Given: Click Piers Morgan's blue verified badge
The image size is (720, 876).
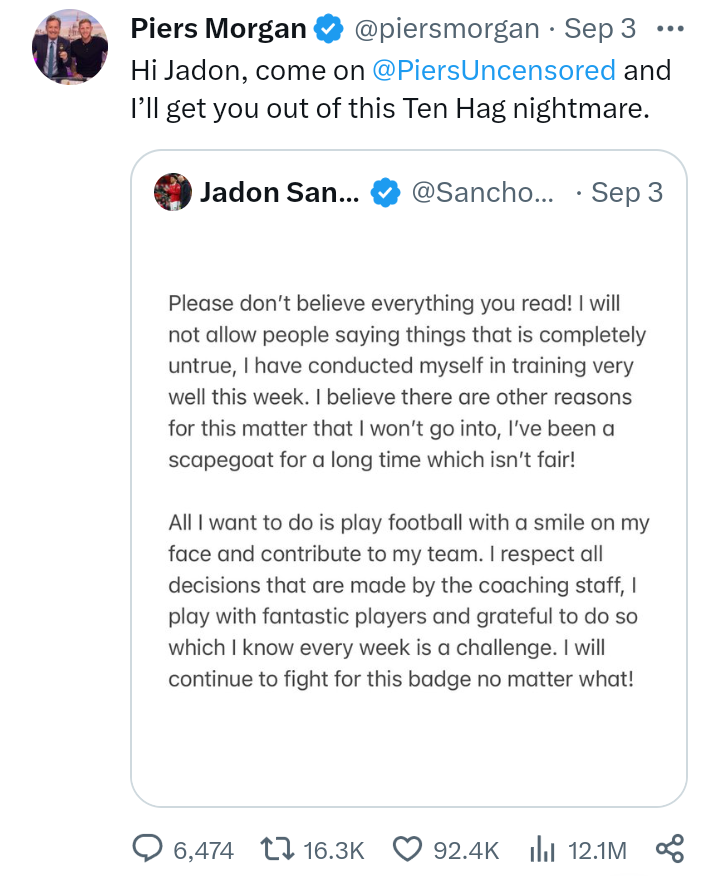Looking at the screenshot, I should click(x=328, y=30).
